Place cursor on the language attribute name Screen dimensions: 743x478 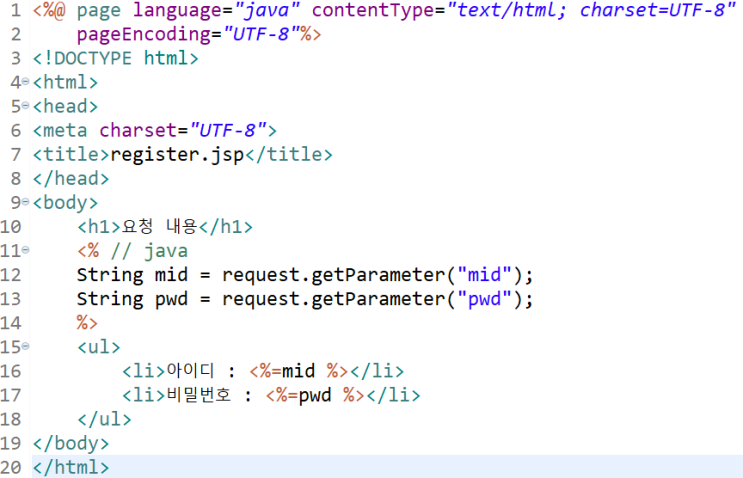177,11
